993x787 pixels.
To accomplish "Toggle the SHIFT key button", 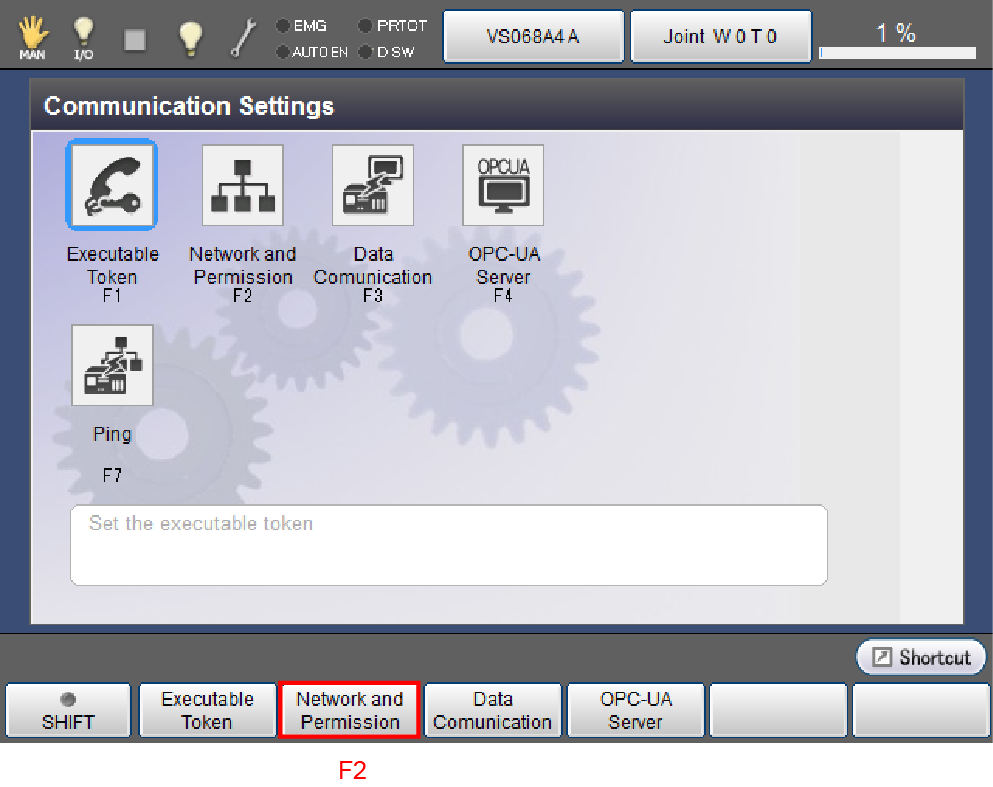I will pyautogui.click(x=68, y=710).
